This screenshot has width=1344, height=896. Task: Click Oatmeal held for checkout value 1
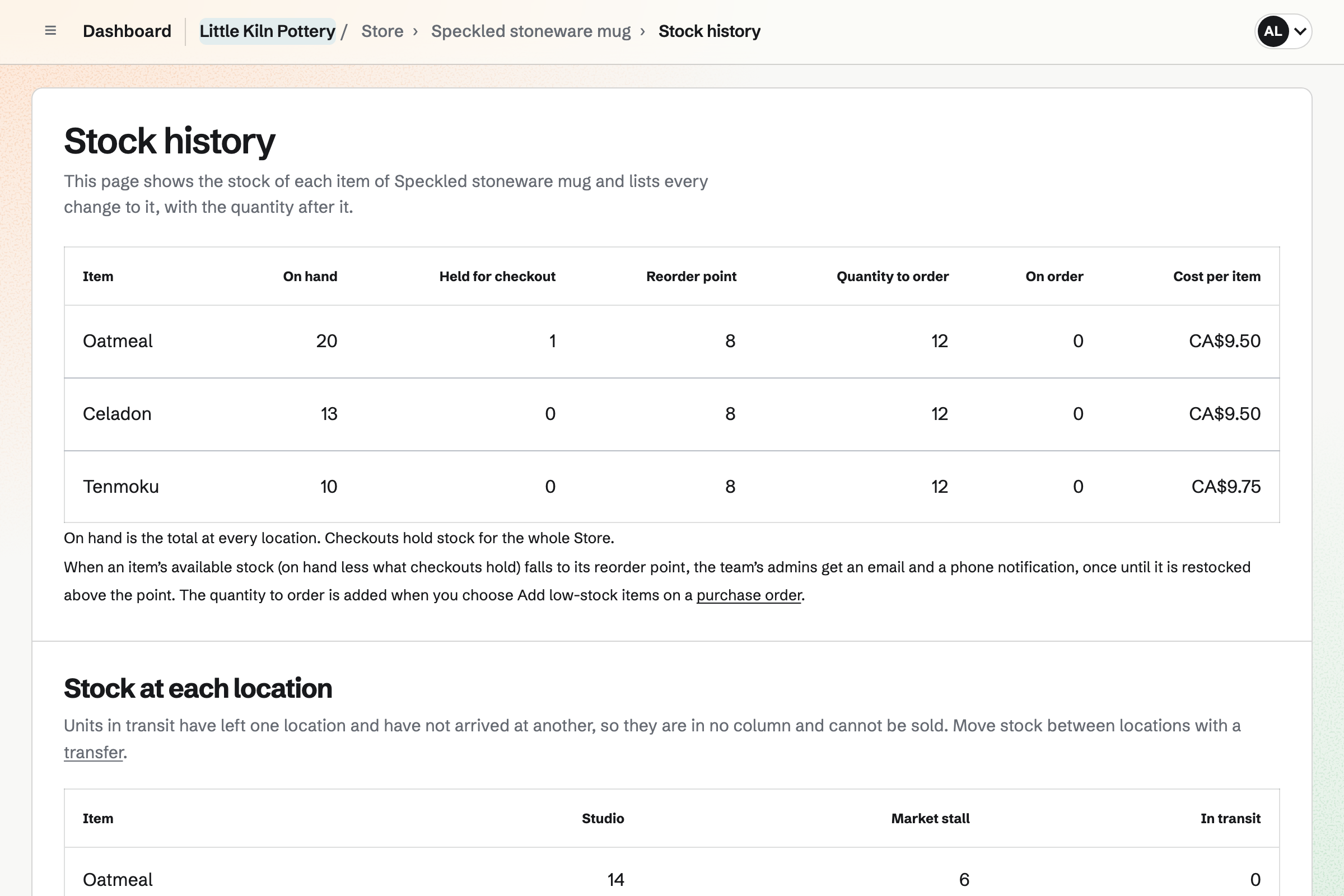[x=552, y=341]
